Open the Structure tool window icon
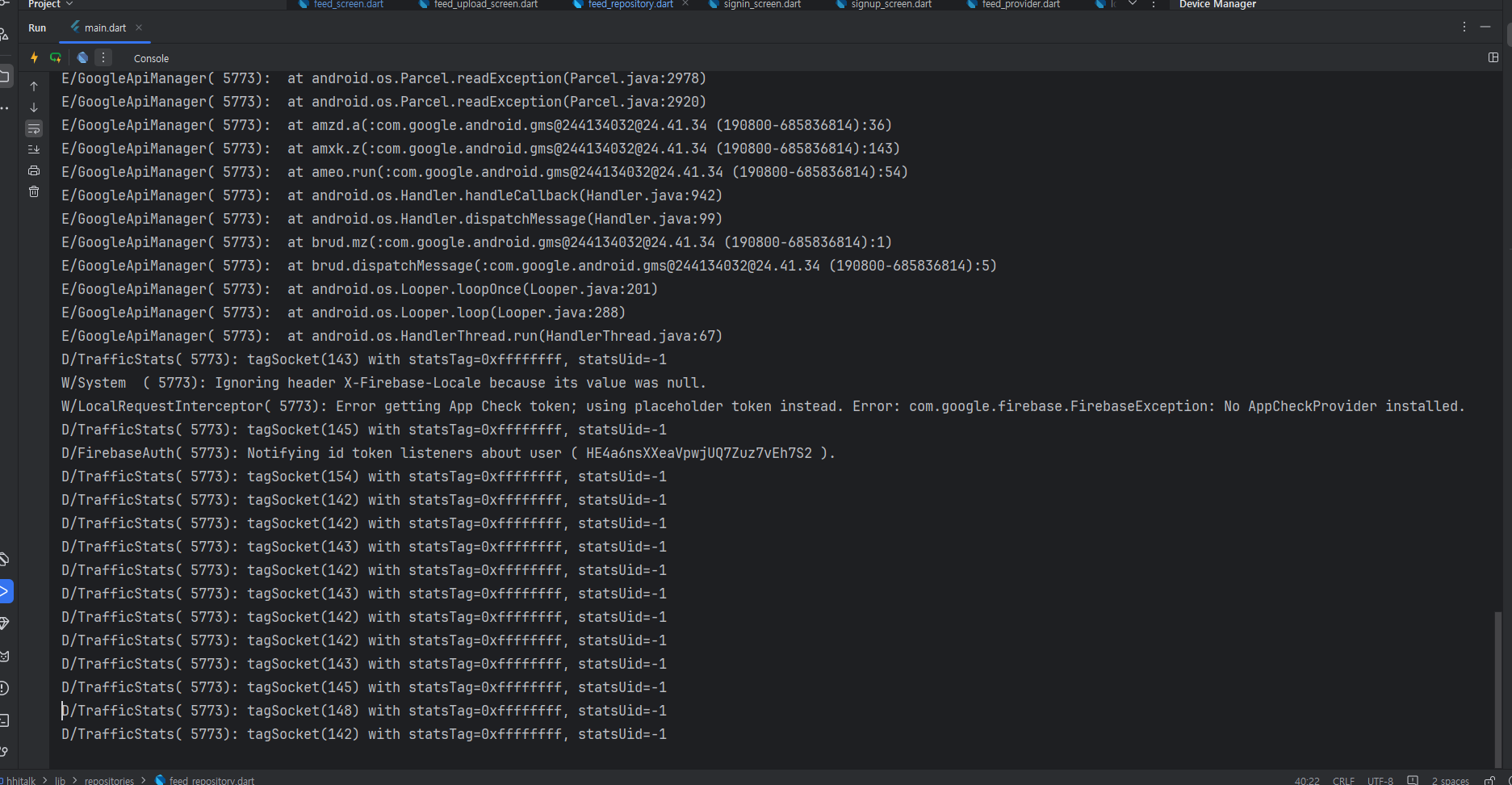Viewport: 1512px width, 785px height. click(x=5, y=34)
